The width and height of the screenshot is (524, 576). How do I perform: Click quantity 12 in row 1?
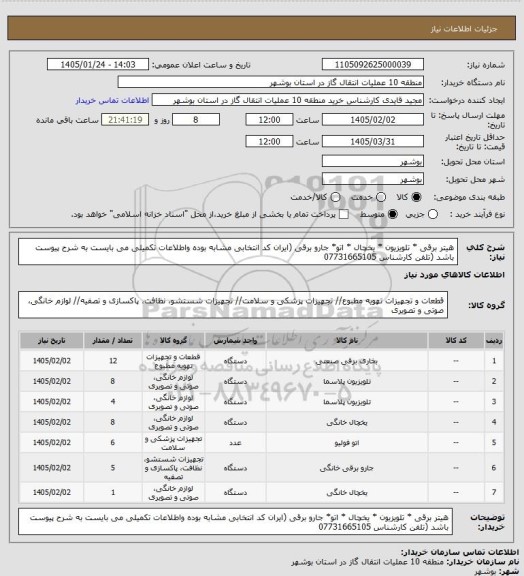point(113,361)
